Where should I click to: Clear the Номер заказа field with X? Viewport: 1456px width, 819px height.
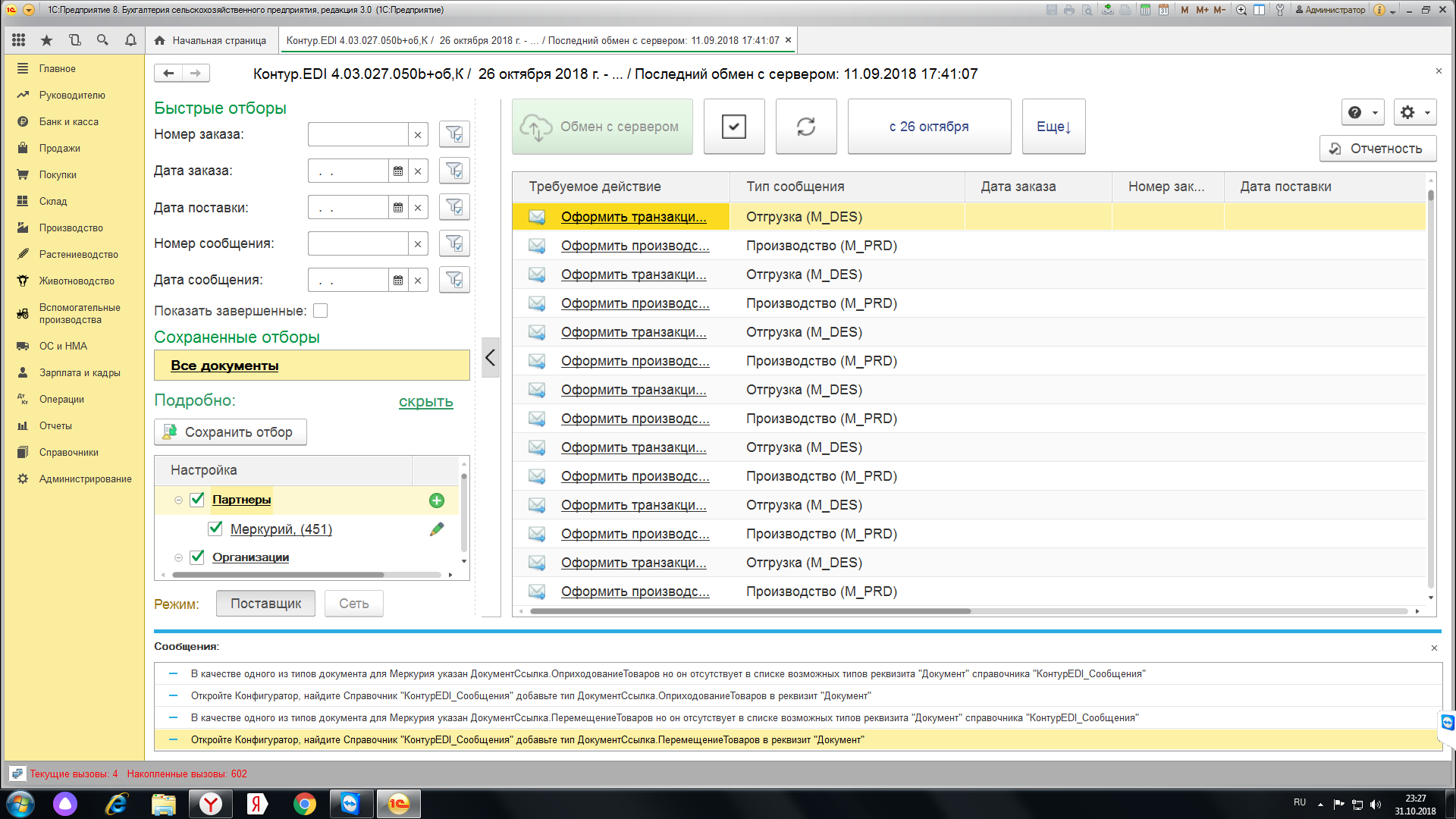[418, 135]
